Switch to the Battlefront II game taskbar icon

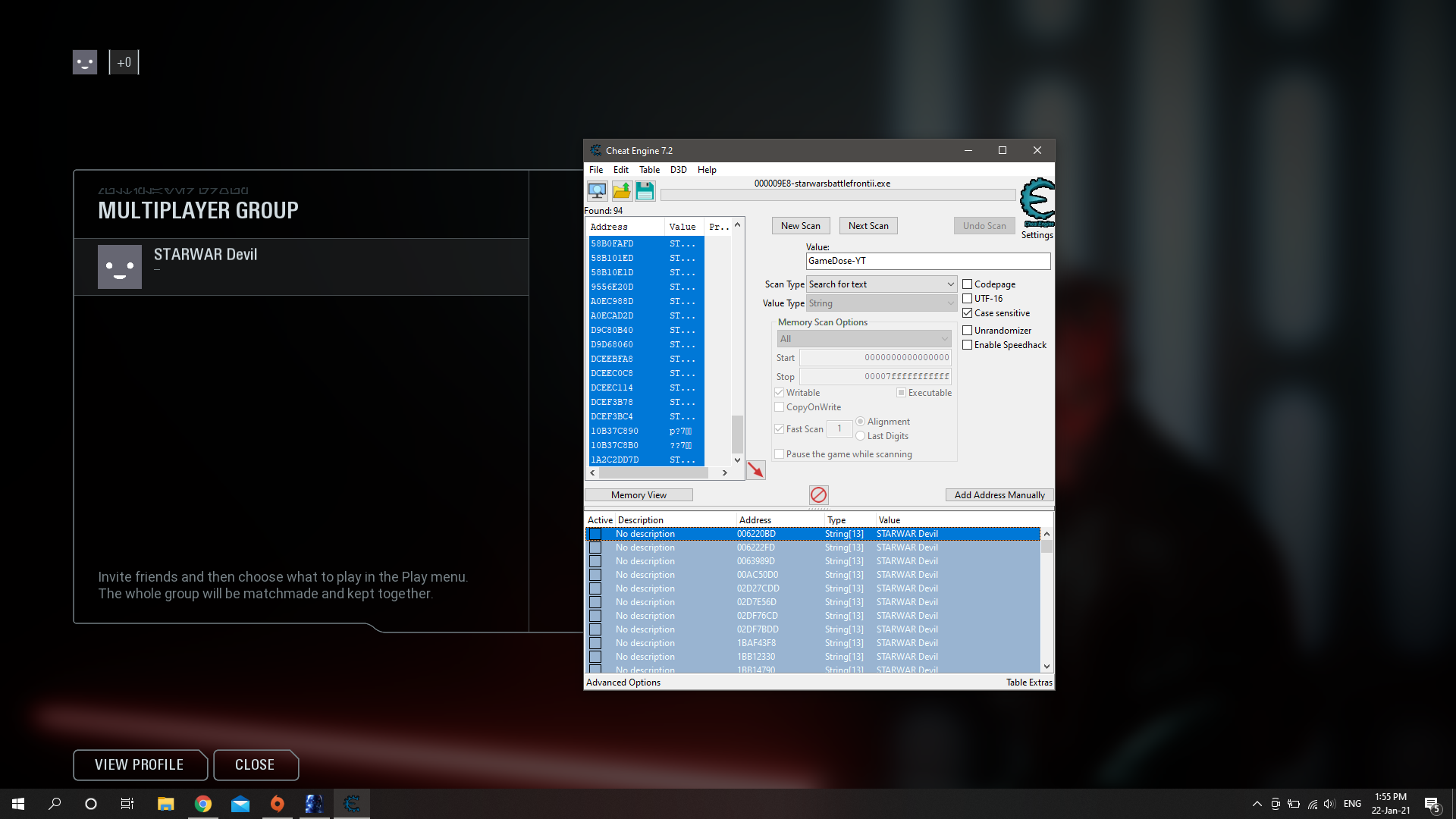314,804
